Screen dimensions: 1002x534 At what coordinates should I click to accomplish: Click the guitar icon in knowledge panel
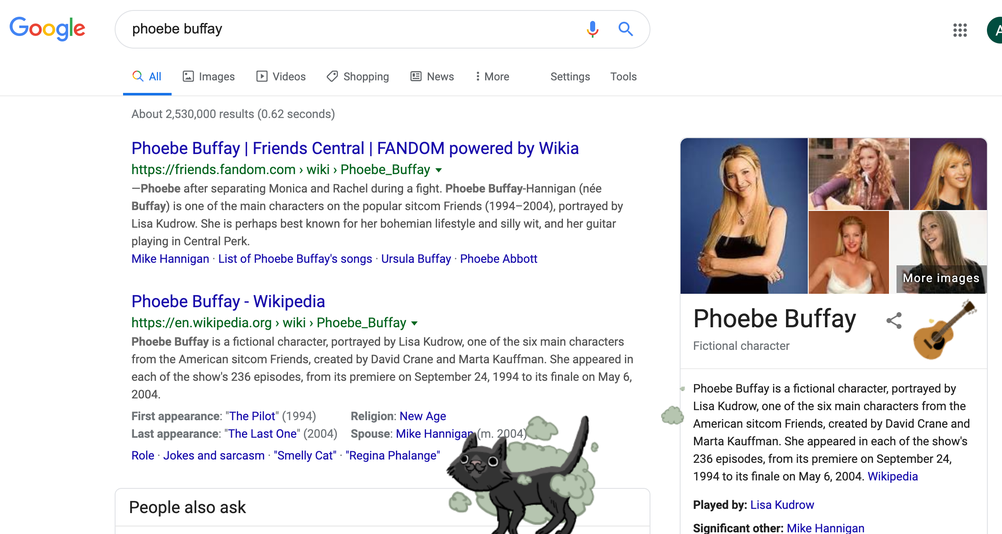coord(944,331)
